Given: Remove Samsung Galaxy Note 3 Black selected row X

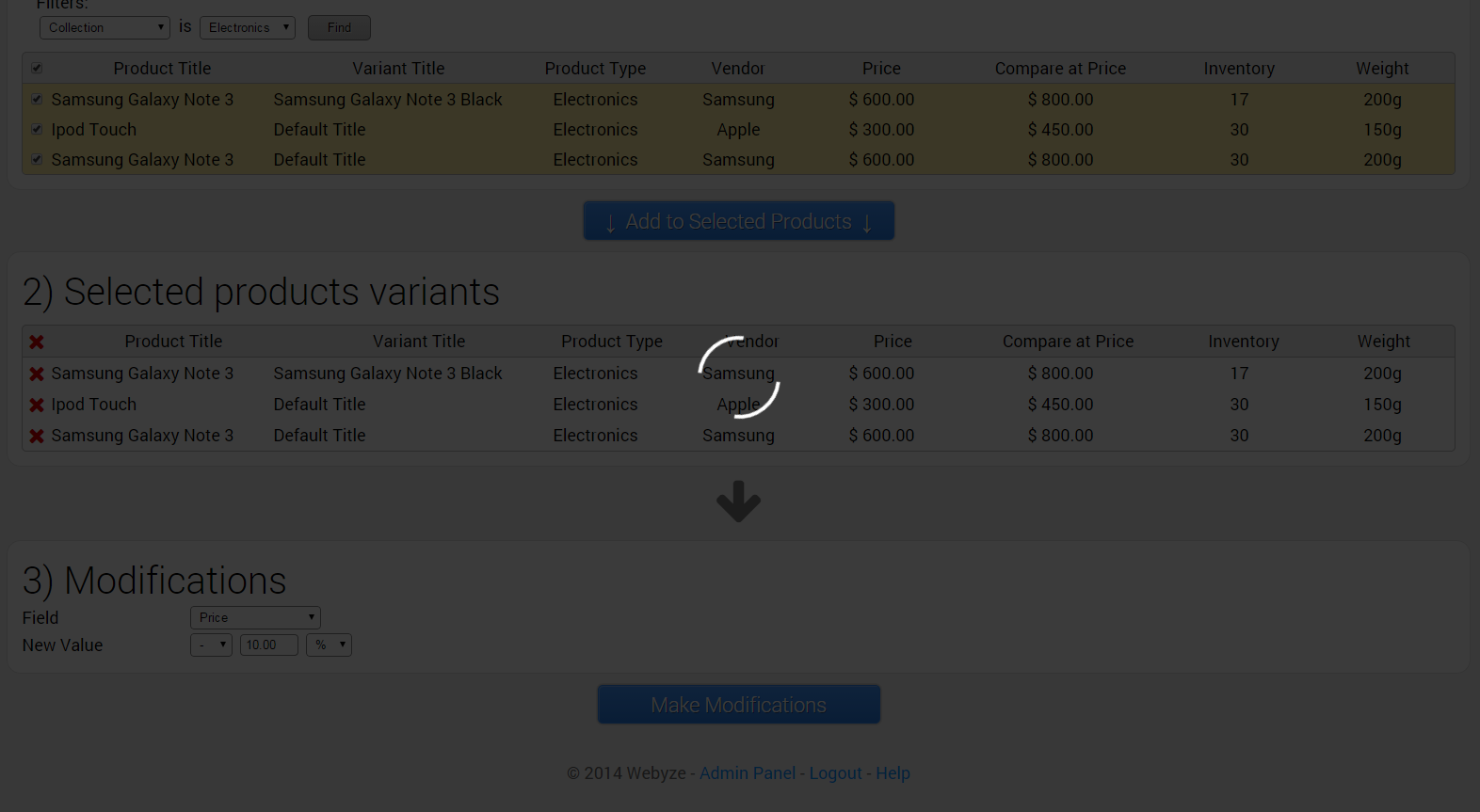Looking at the screenshot, I should 37,374.
